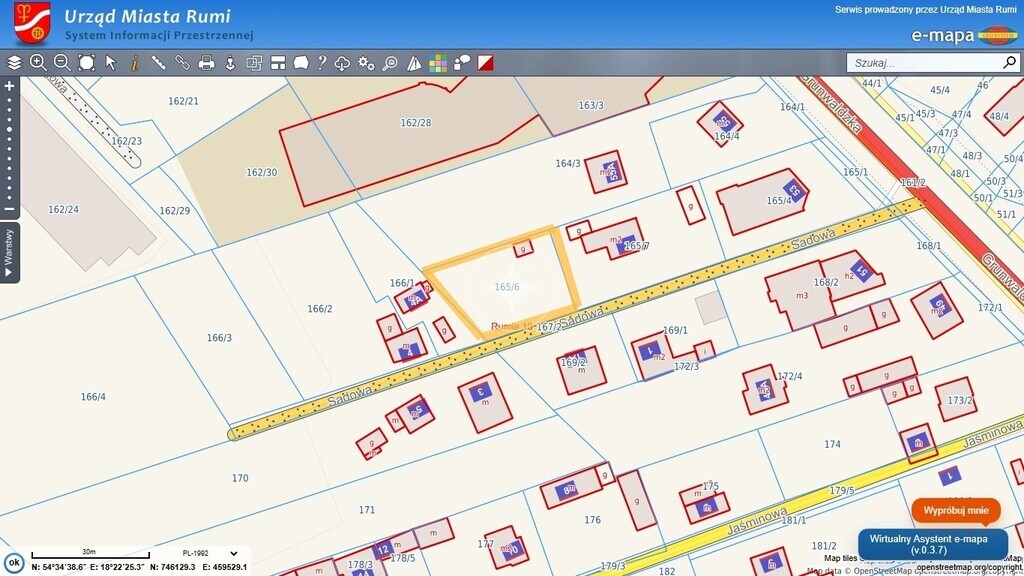Select the zoom out magnifier tool
The height and width of the screenshot is (576, 1024).
coord(62,63)
